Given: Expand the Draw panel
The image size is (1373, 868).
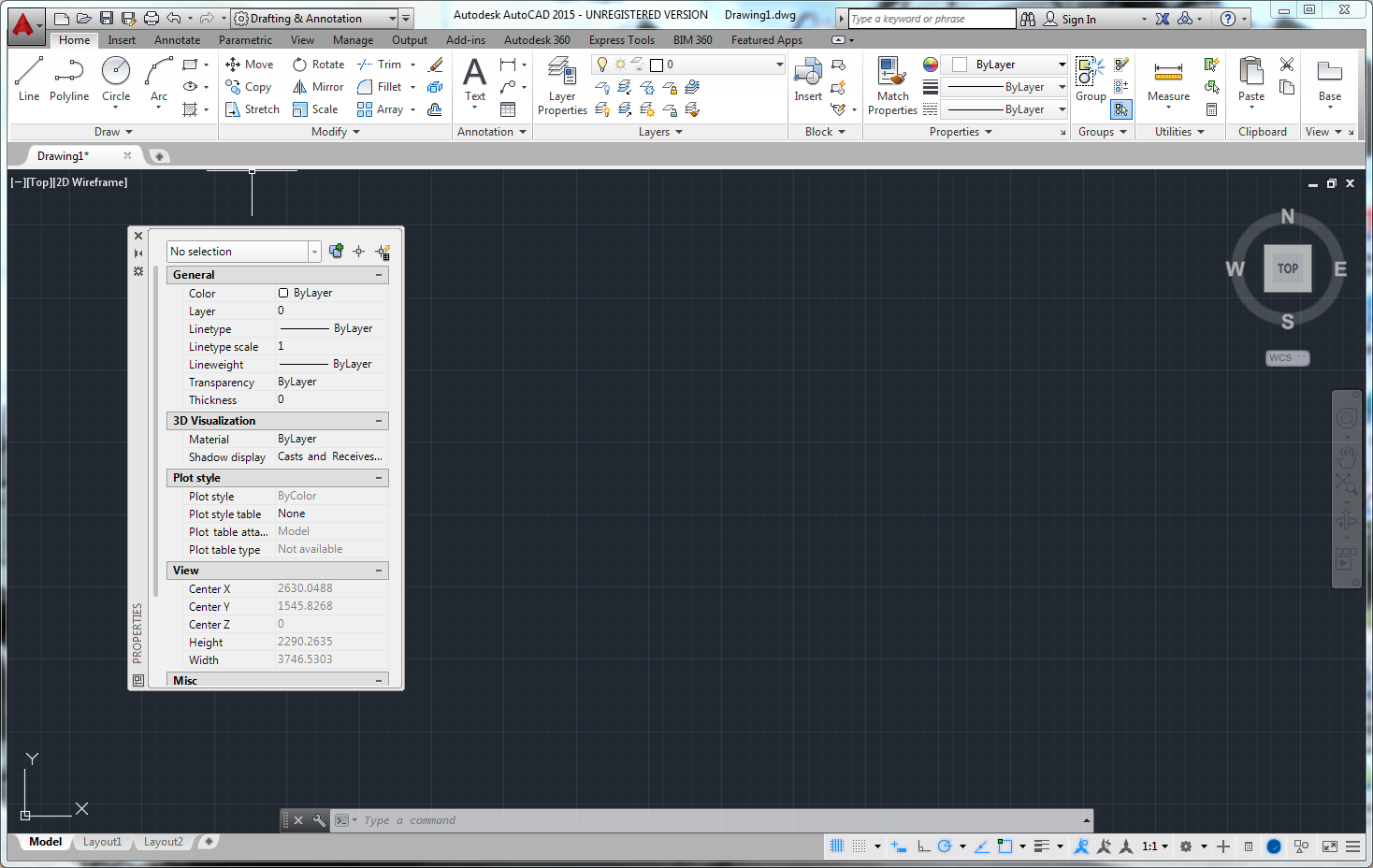Looking at the screenshot, I should (113, 132).
